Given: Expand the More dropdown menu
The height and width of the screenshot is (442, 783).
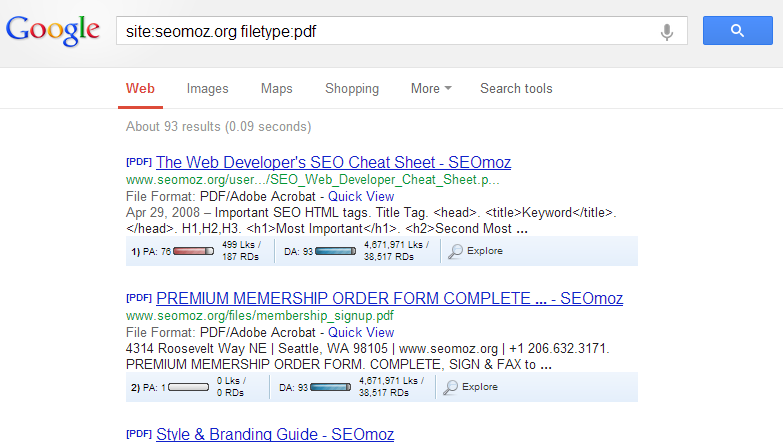Looking at the screenshot, I should coord(430,89).
